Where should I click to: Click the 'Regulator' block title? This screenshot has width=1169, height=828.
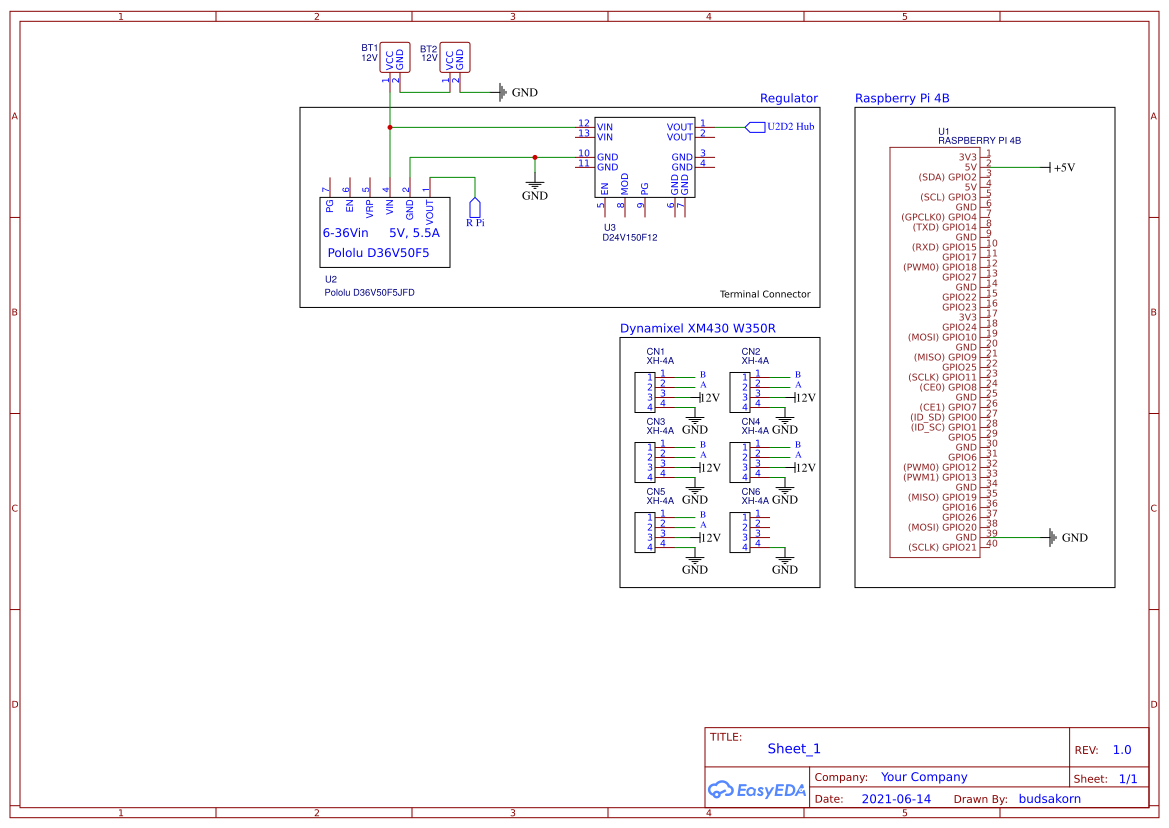click(x=789, y=98)
